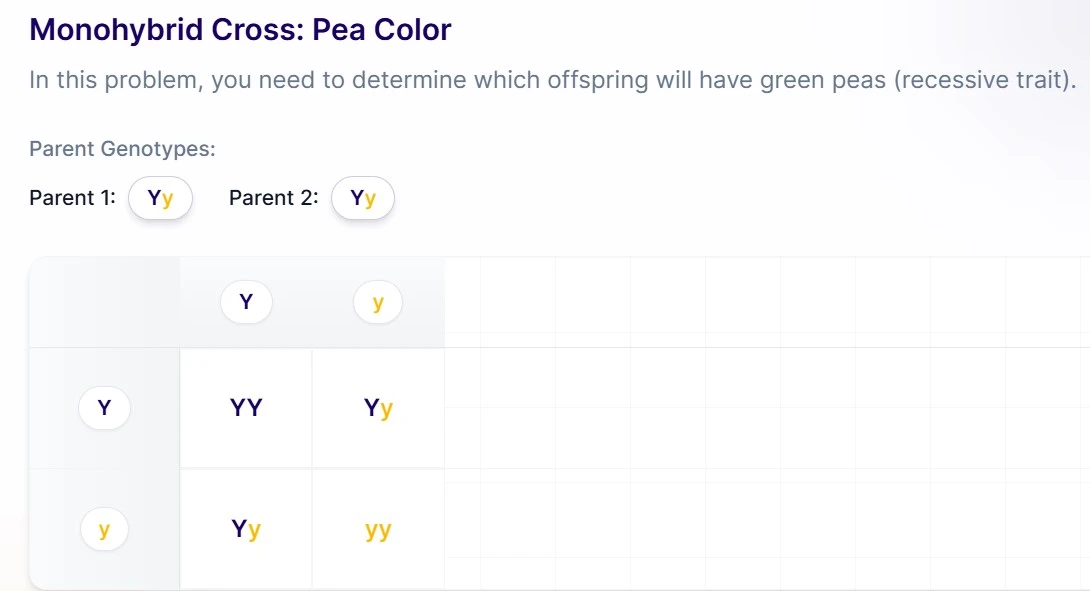
Task: Click '(recessive trait)' in the description
Action: (x=984, y=80)
